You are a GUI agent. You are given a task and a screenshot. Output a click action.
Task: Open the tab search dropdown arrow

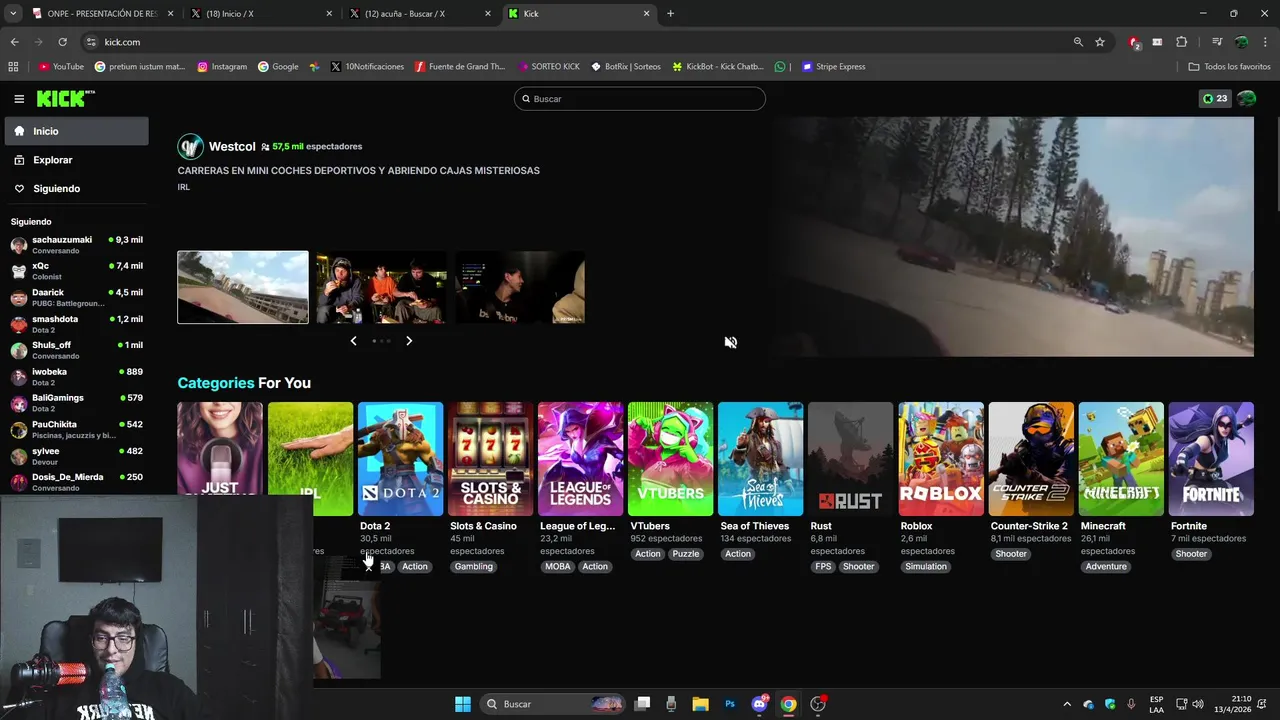click(13, 13)
